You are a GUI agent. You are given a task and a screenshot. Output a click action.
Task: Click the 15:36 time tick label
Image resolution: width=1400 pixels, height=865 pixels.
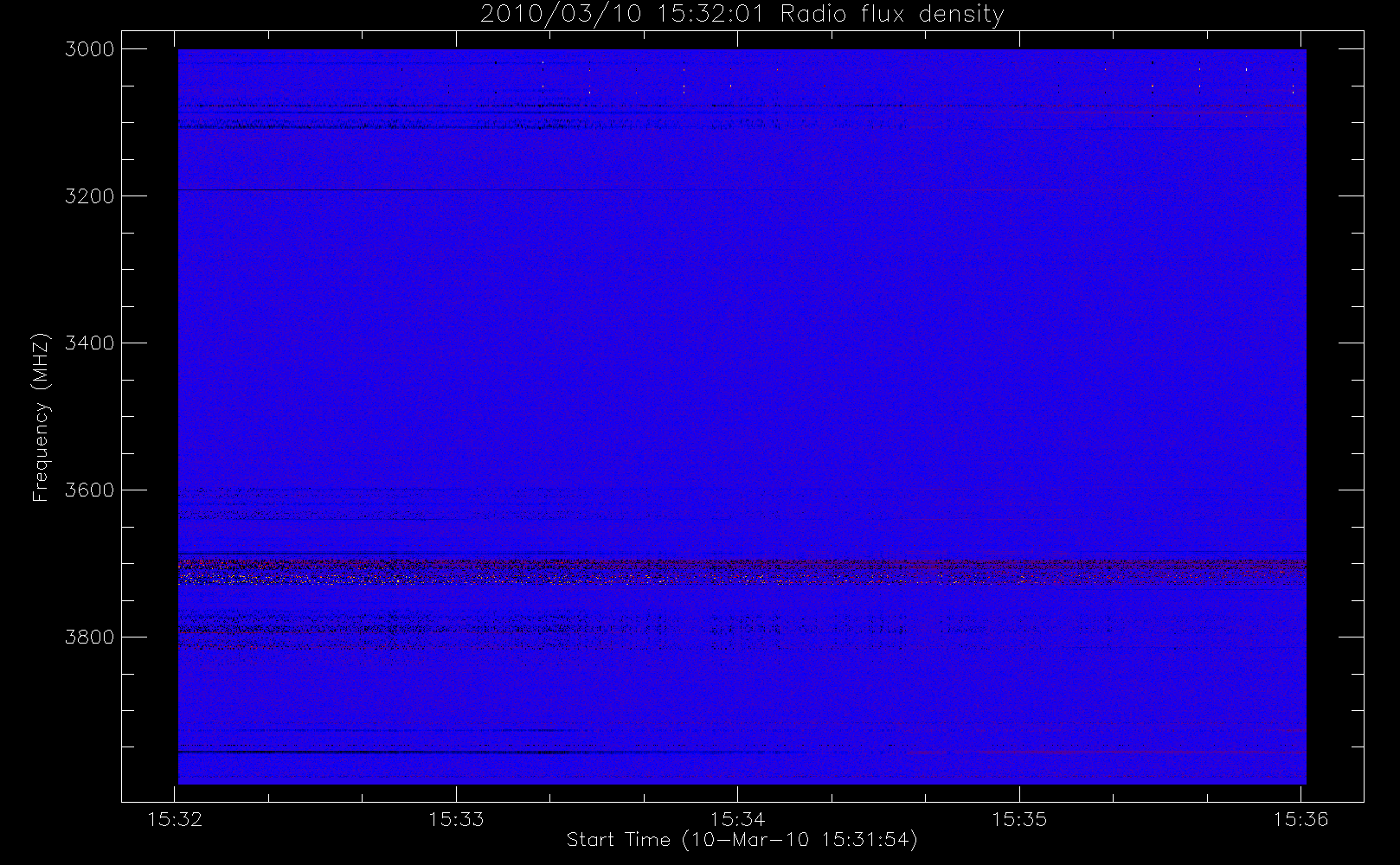(1300, 819)
